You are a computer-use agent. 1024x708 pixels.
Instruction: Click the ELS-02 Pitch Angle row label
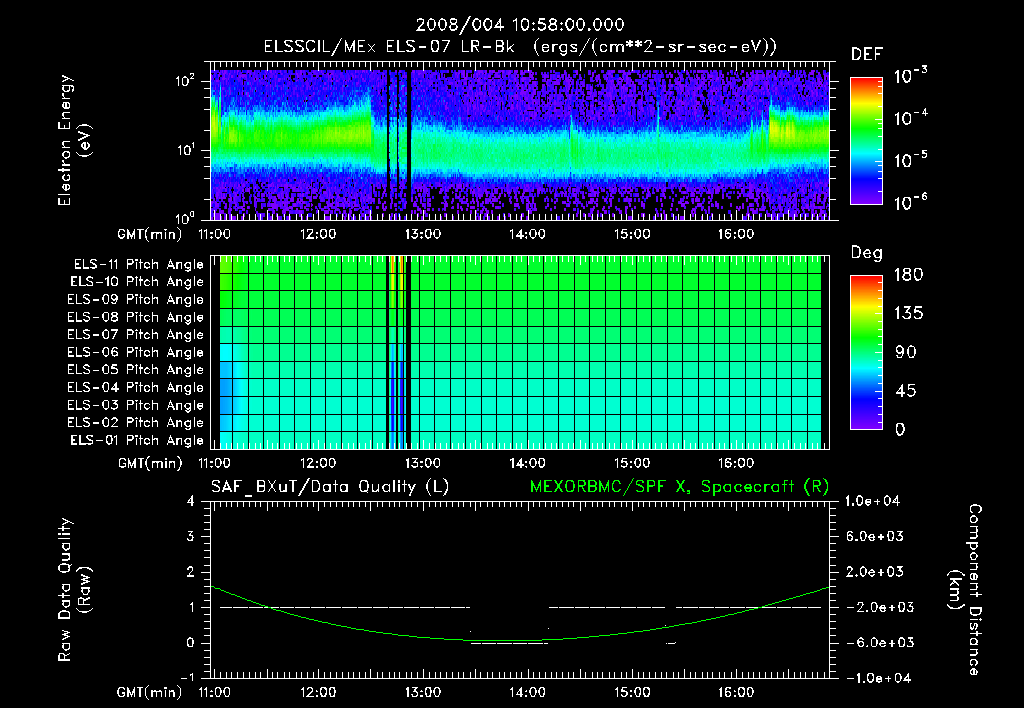tap(136, 423)
